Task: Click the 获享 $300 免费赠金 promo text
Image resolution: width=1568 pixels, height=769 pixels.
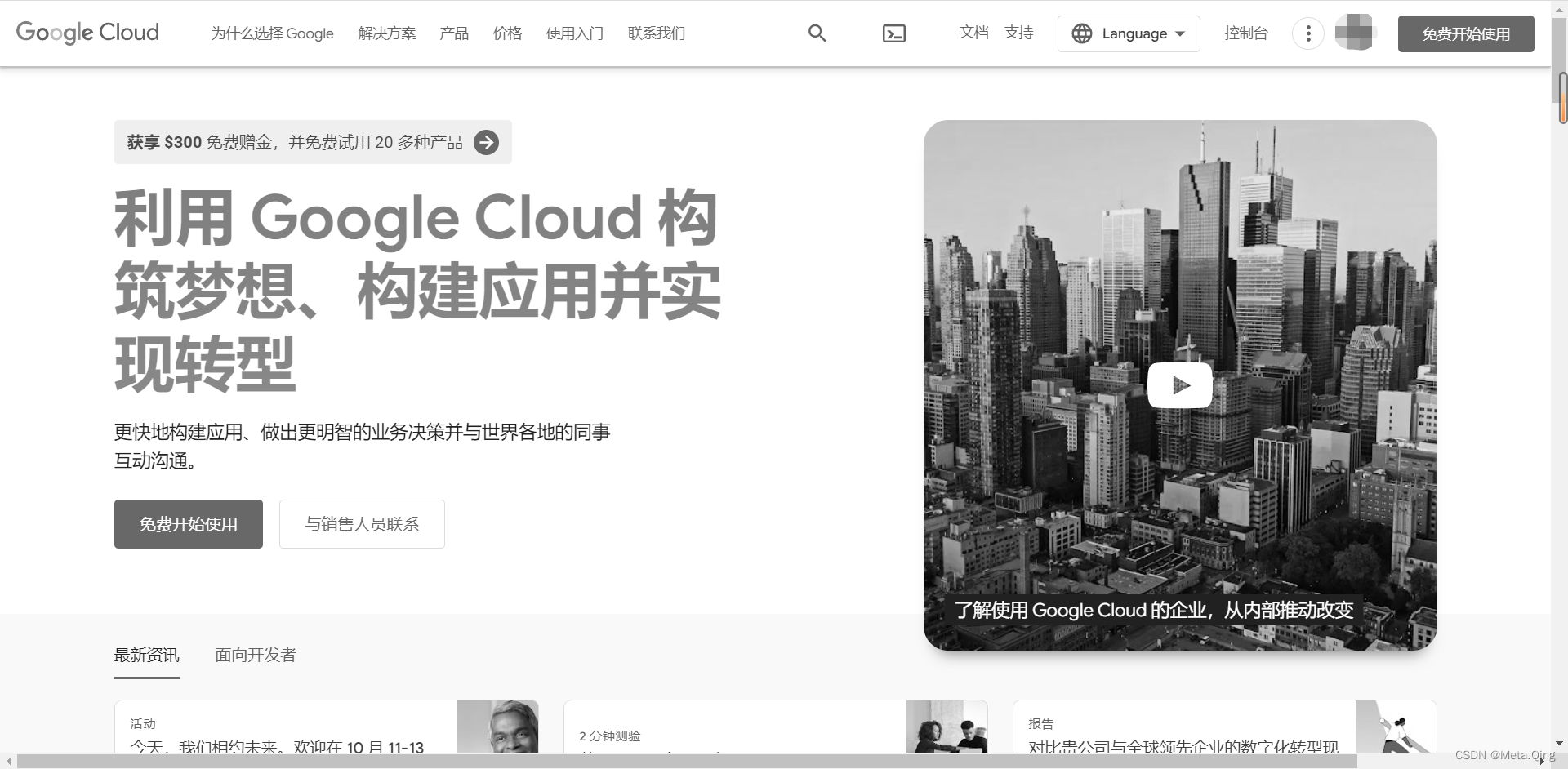Action: tap(295, 143)
